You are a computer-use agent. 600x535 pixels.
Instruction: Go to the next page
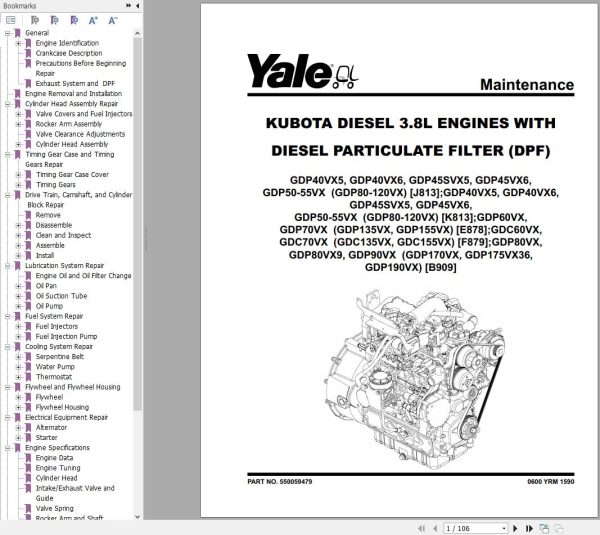515,528
